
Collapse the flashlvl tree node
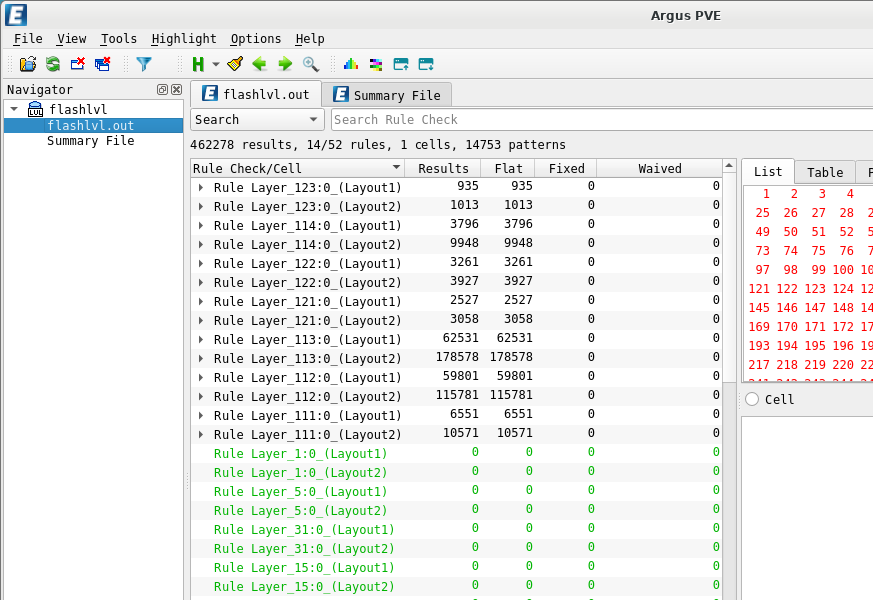coord(14,109)
